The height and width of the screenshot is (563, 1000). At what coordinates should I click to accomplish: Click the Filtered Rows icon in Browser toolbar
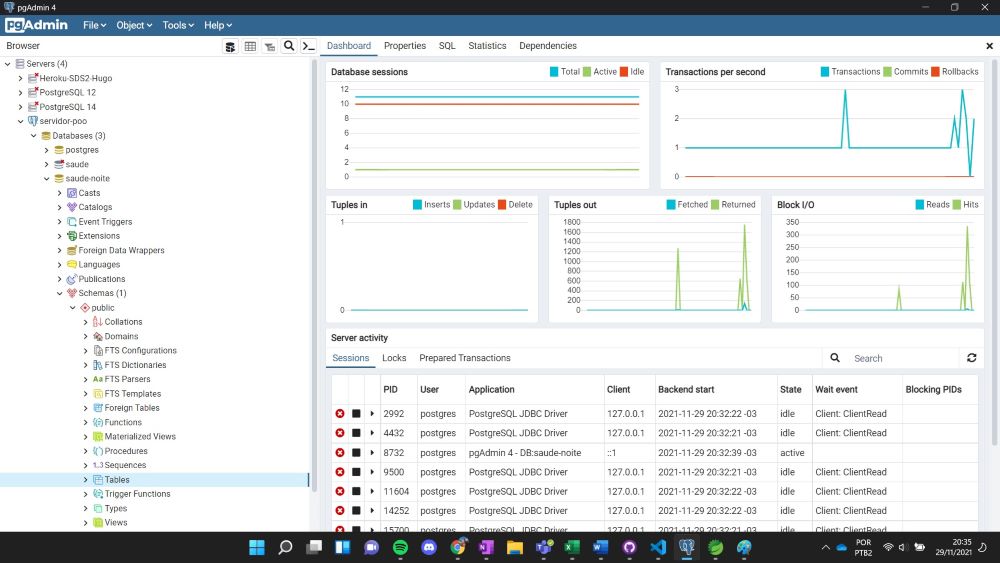[x=270, y=46]
